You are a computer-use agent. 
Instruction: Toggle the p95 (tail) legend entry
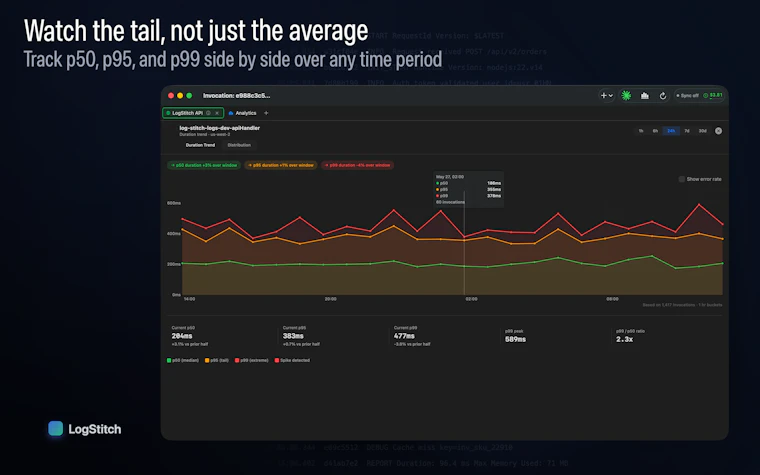(x=217, y=360)
